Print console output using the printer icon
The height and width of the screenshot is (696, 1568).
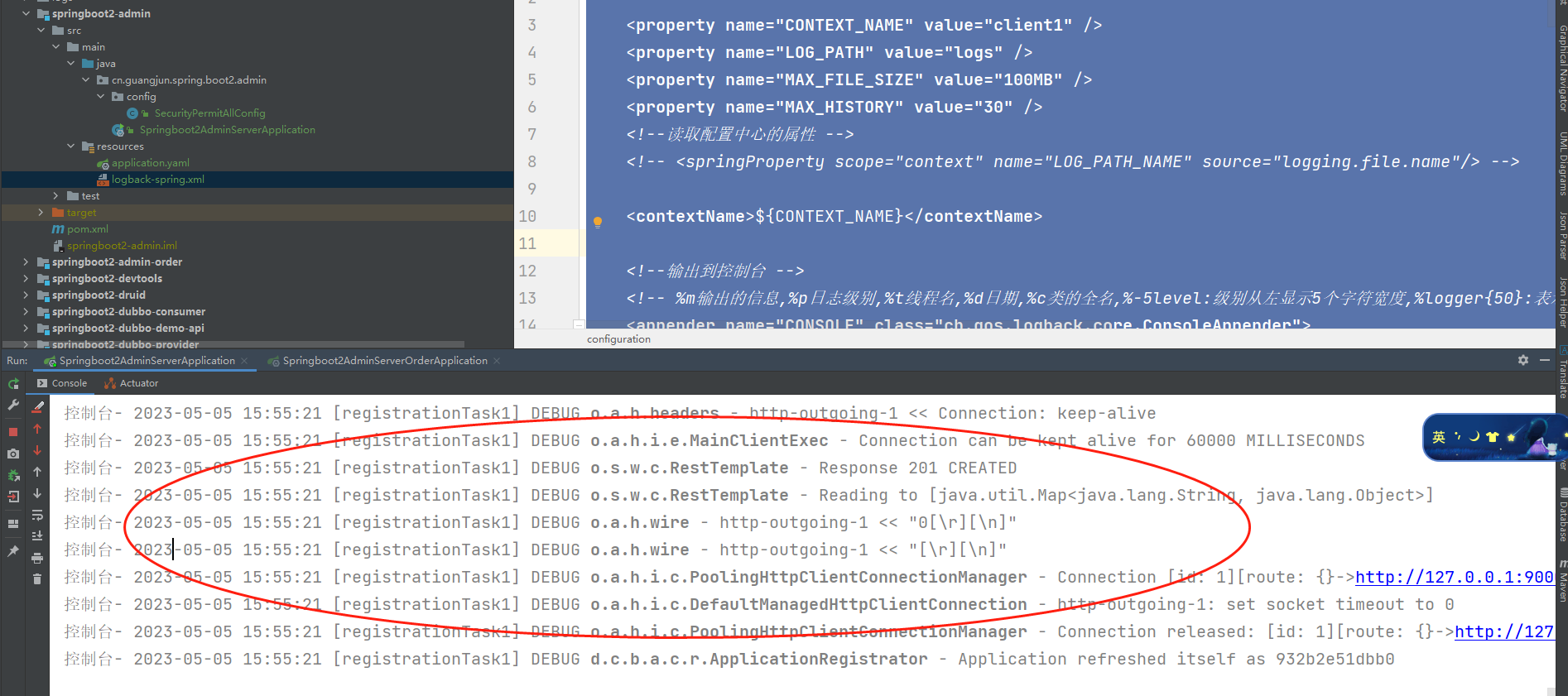point(37,559)
